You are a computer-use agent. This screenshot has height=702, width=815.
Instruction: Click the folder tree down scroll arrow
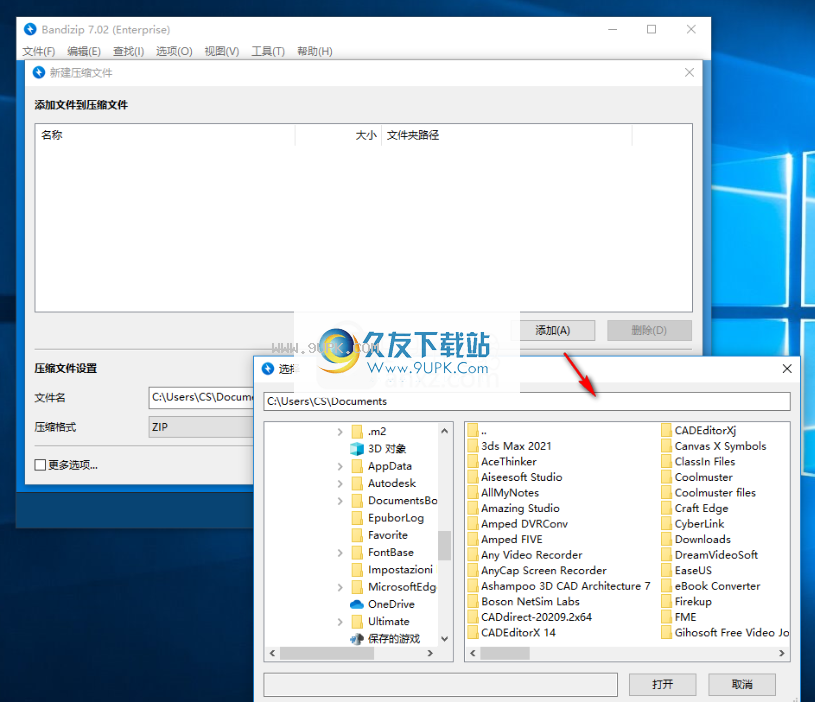pyautogui.click(x=444, y=639)
